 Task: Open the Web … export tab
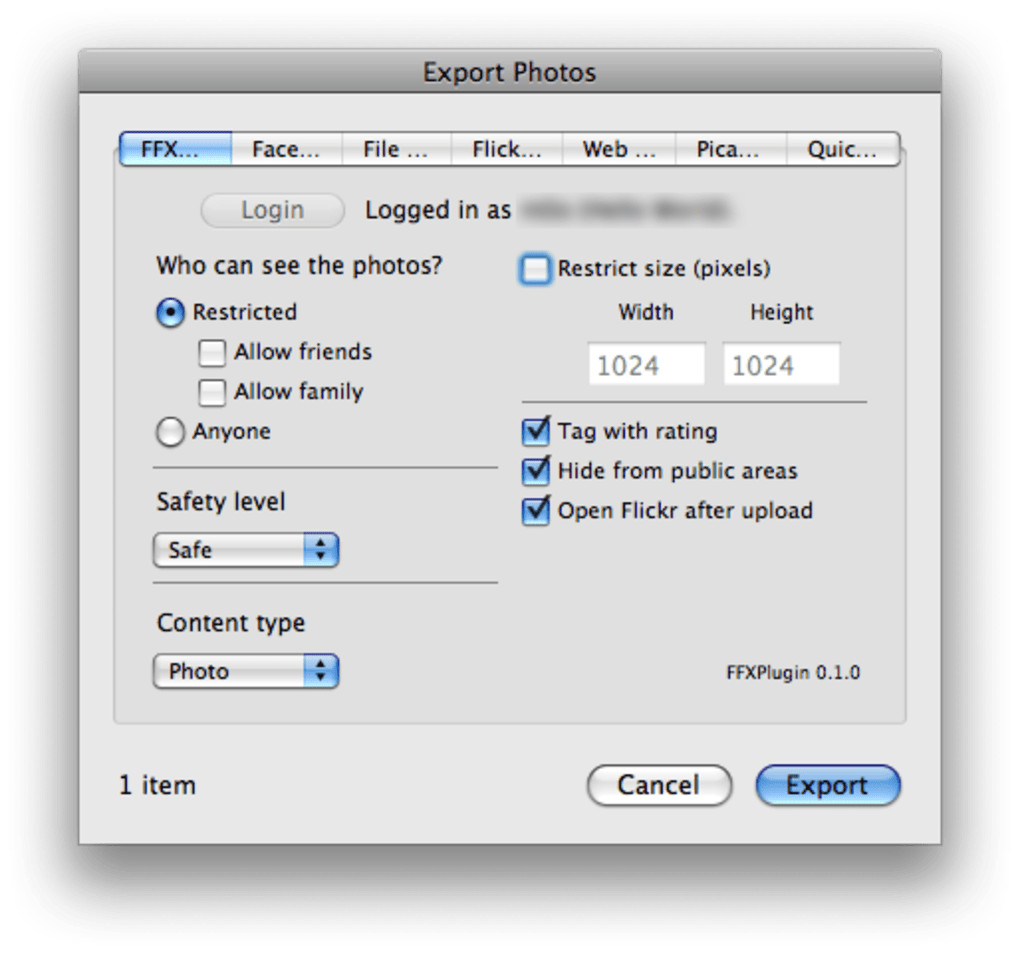tap(618, 150)
